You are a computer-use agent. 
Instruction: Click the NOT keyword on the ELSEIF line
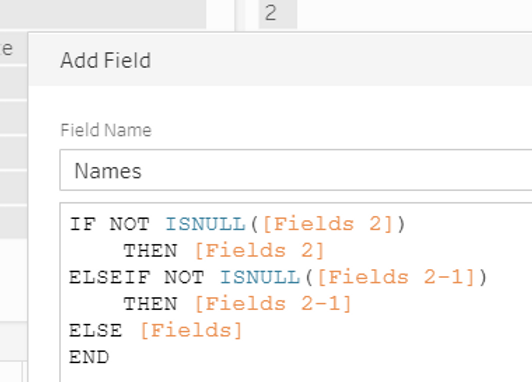tap(184, 277)
